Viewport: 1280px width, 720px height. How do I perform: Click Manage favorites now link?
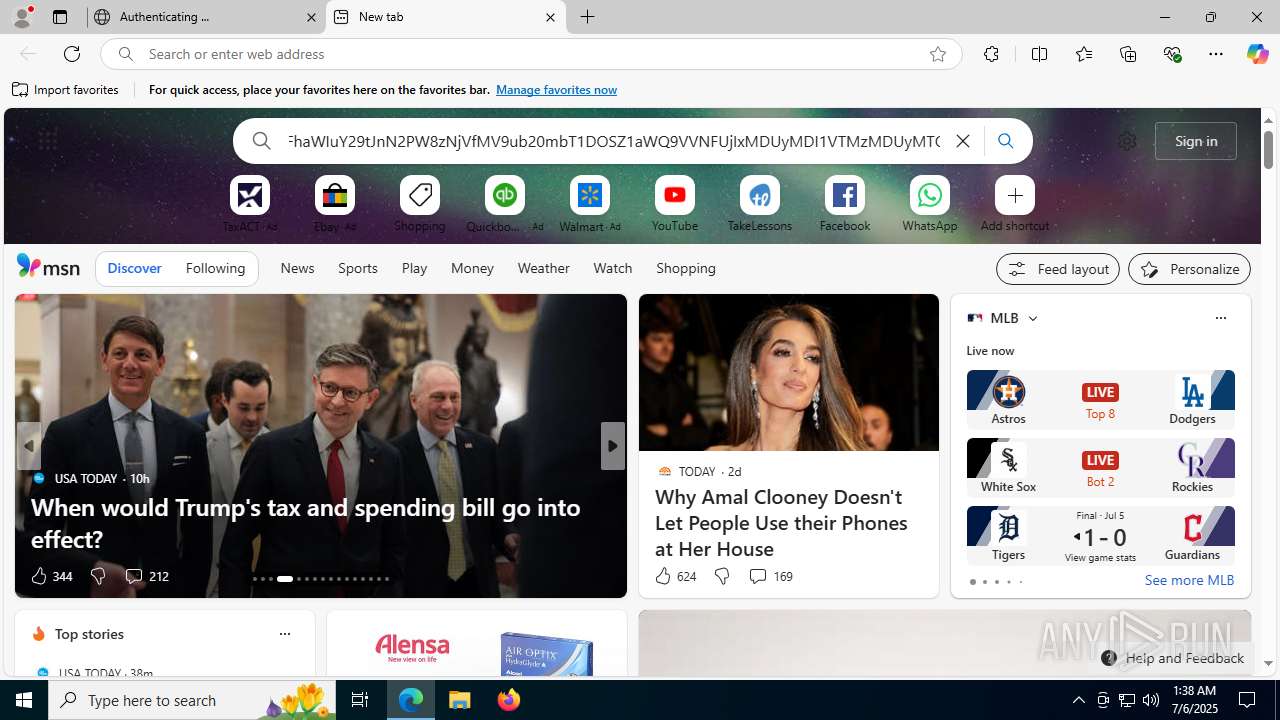pos(556,90)
